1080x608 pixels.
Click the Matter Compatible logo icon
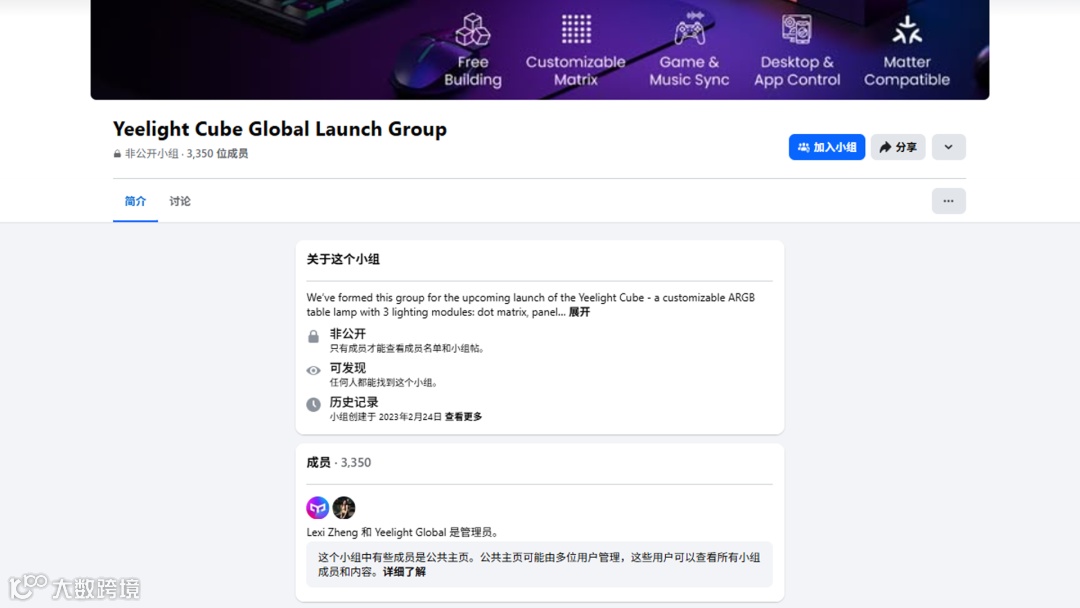pos(906,30)
